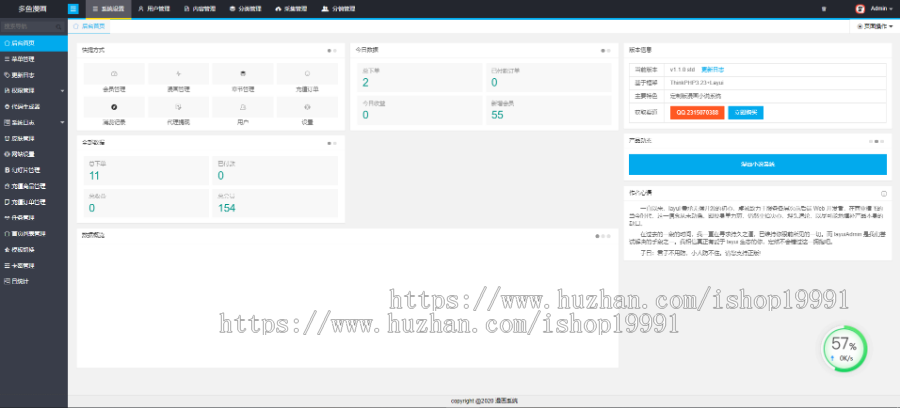The height and width of the screenshot is (408, 900).
Task: Open 网站设置 in the sidebar
Action: point(34,154)
